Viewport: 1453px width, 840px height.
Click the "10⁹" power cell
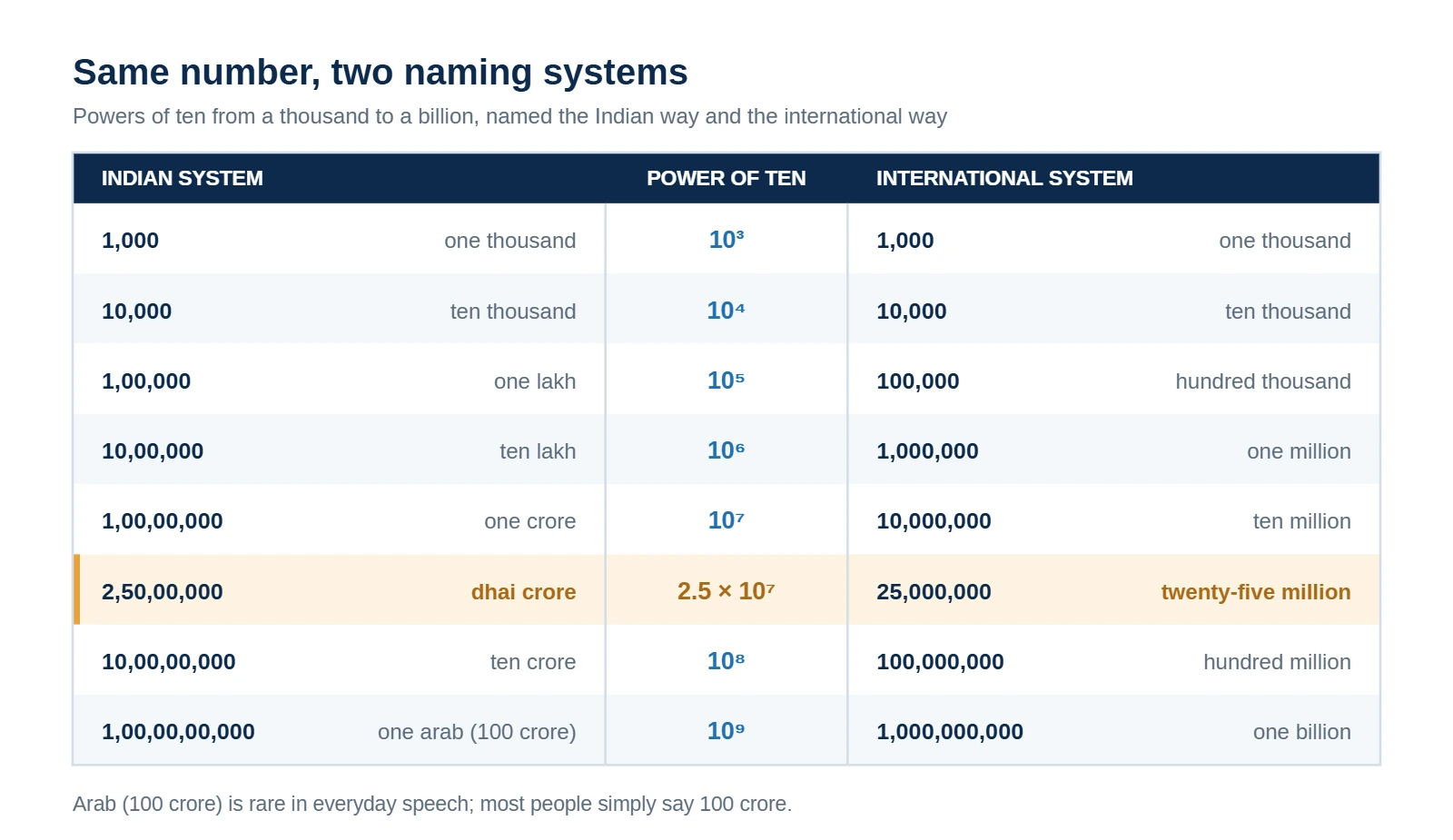pyautogui.click(x=726, y=731)
